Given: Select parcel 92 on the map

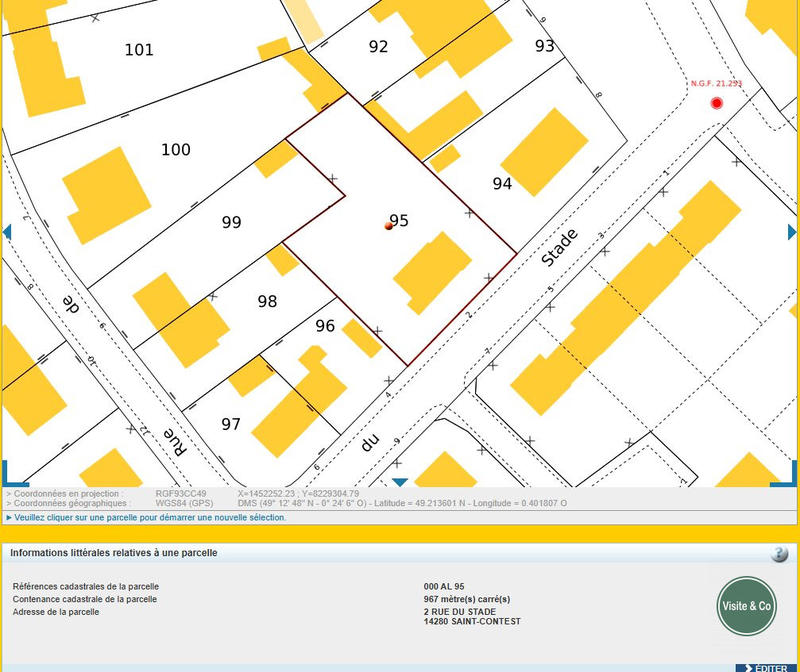Looking at the screenshot, I should pyautogui.click(x=378, y=46).
